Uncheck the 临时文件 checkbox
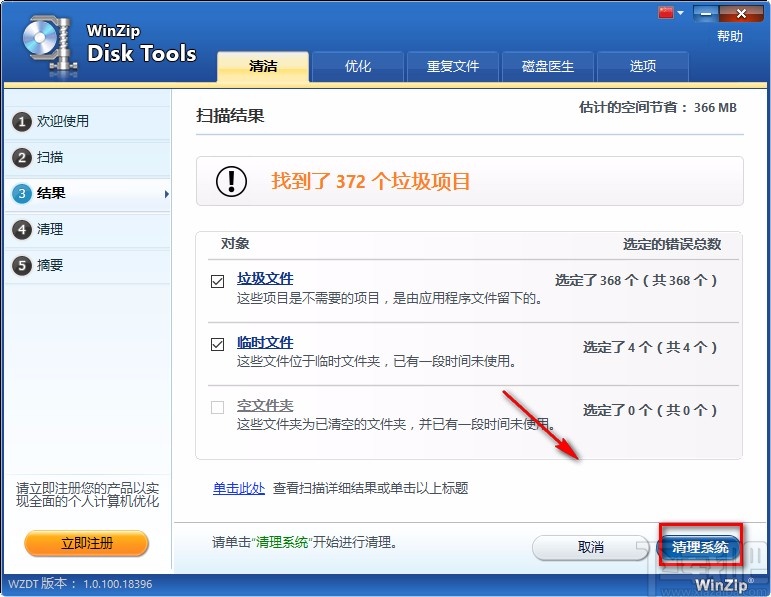Screen dimensions: 771x597 [217, 344]
